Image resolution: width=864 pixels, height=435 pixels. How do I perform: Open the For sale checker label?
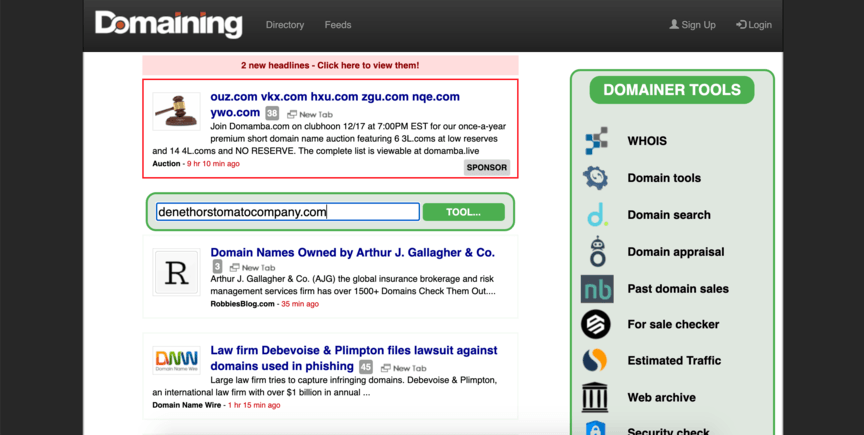tap(673, 324)
